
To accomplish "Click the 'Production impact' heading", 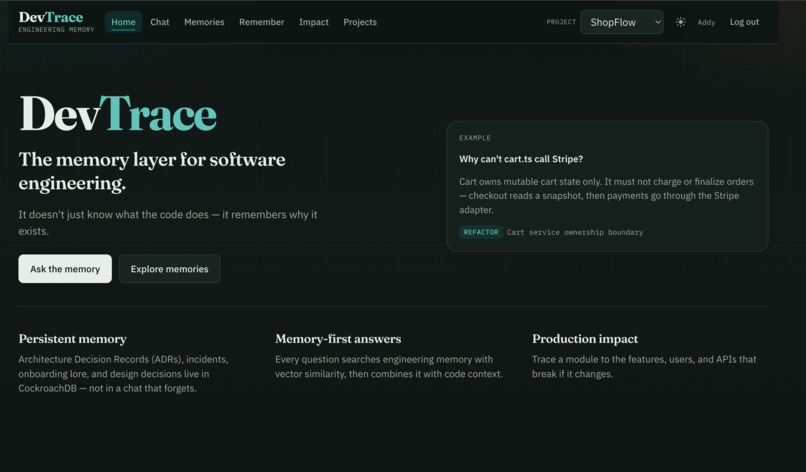I will 584,339.
